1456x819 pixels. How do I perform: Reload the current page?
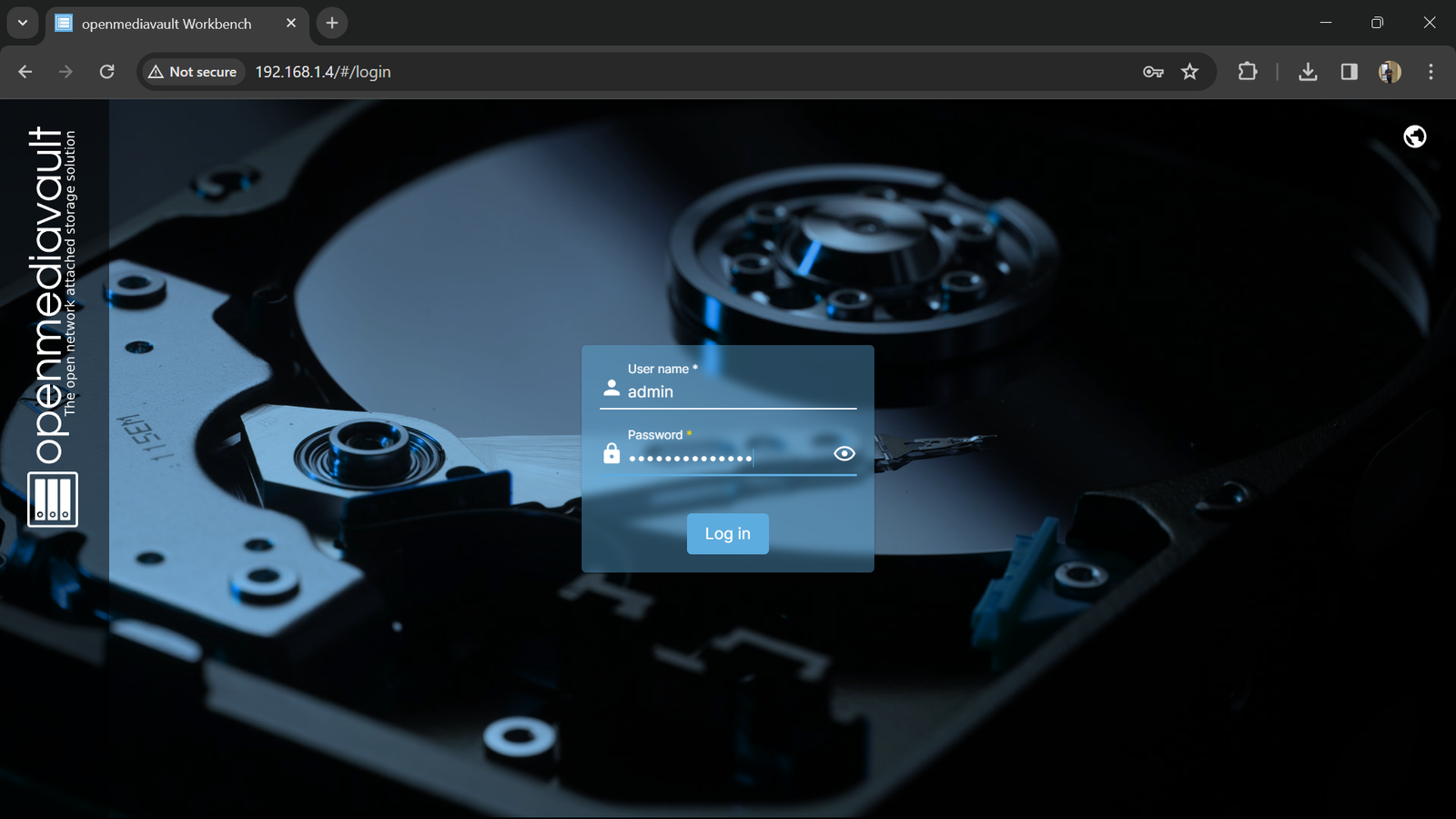point(106,72)
